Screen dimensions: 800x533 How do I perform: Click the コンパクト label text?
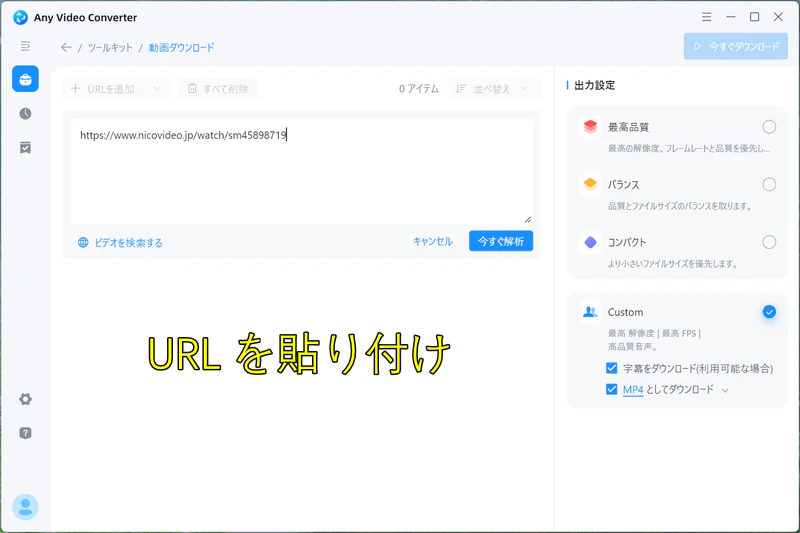(x=627, y=242)
